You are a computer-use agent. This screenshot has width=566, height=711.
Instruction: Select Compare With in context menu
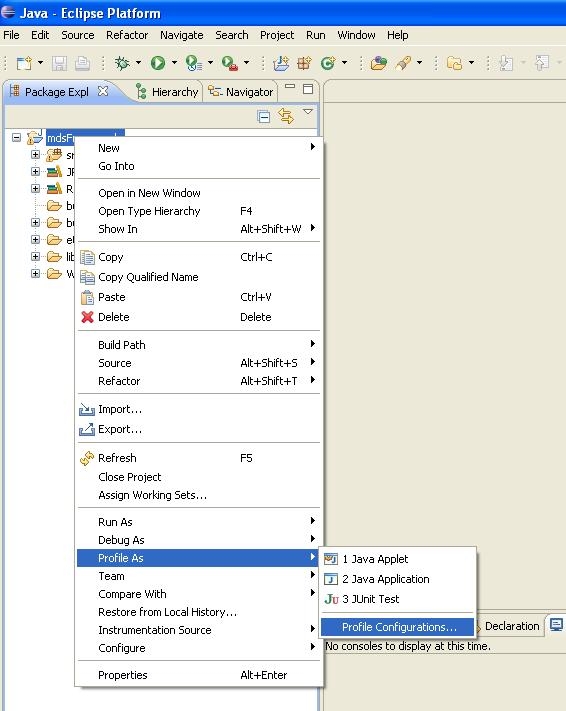198,594
